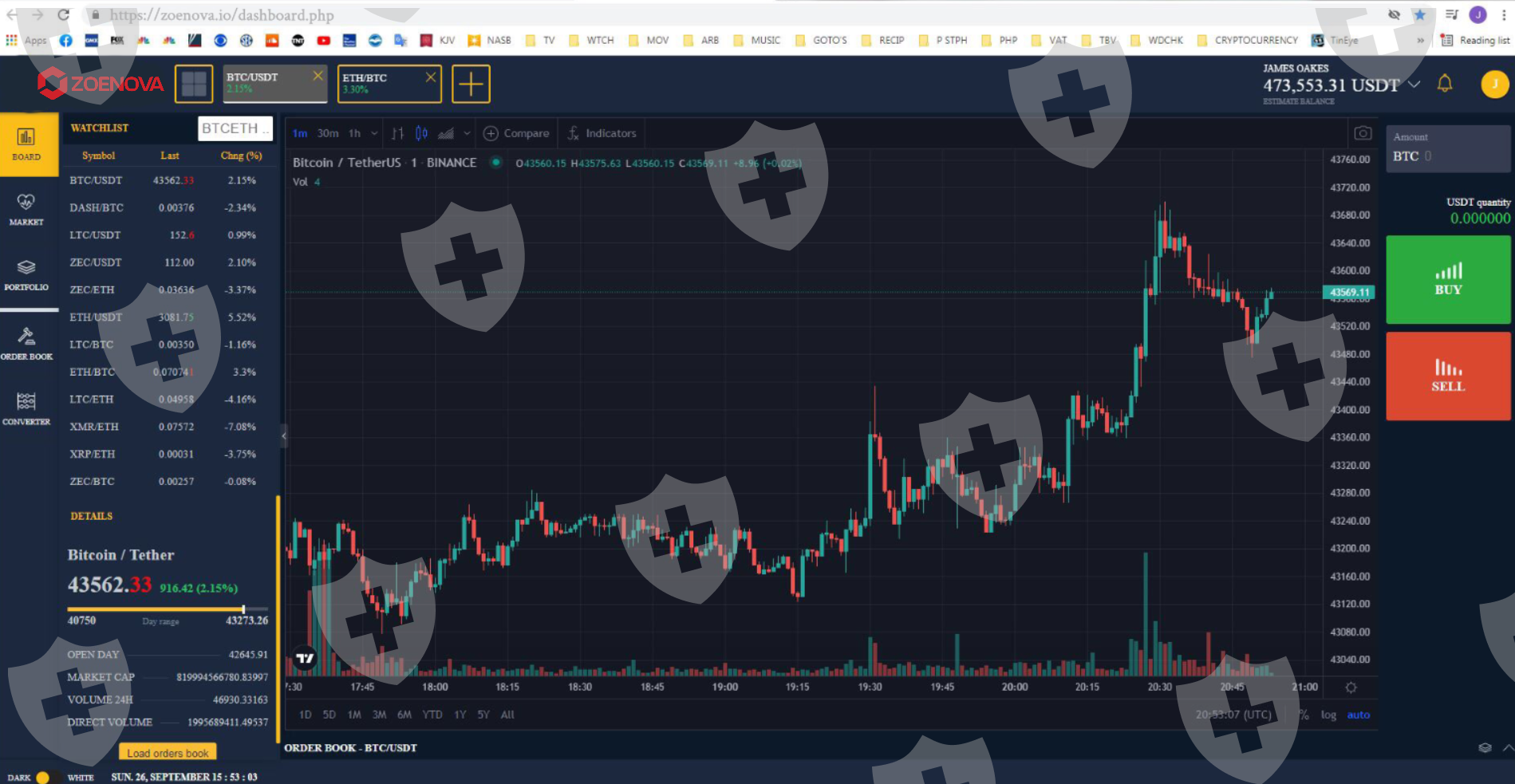Click the Load orders book button

(x=168, y=752)
